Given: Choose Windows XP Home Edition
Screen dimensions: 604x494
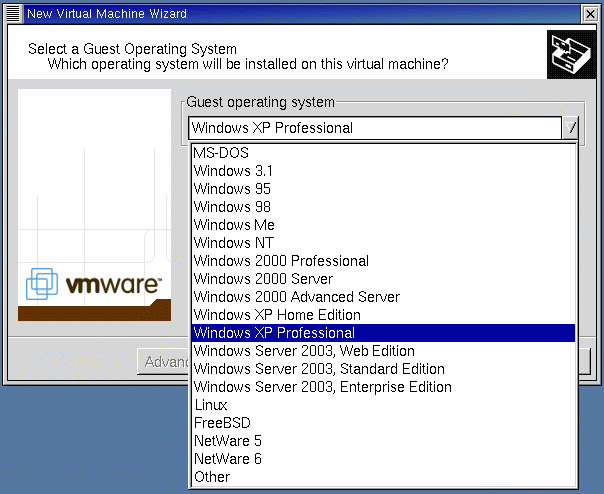Looking at the screenshot, I should point(383,315).
